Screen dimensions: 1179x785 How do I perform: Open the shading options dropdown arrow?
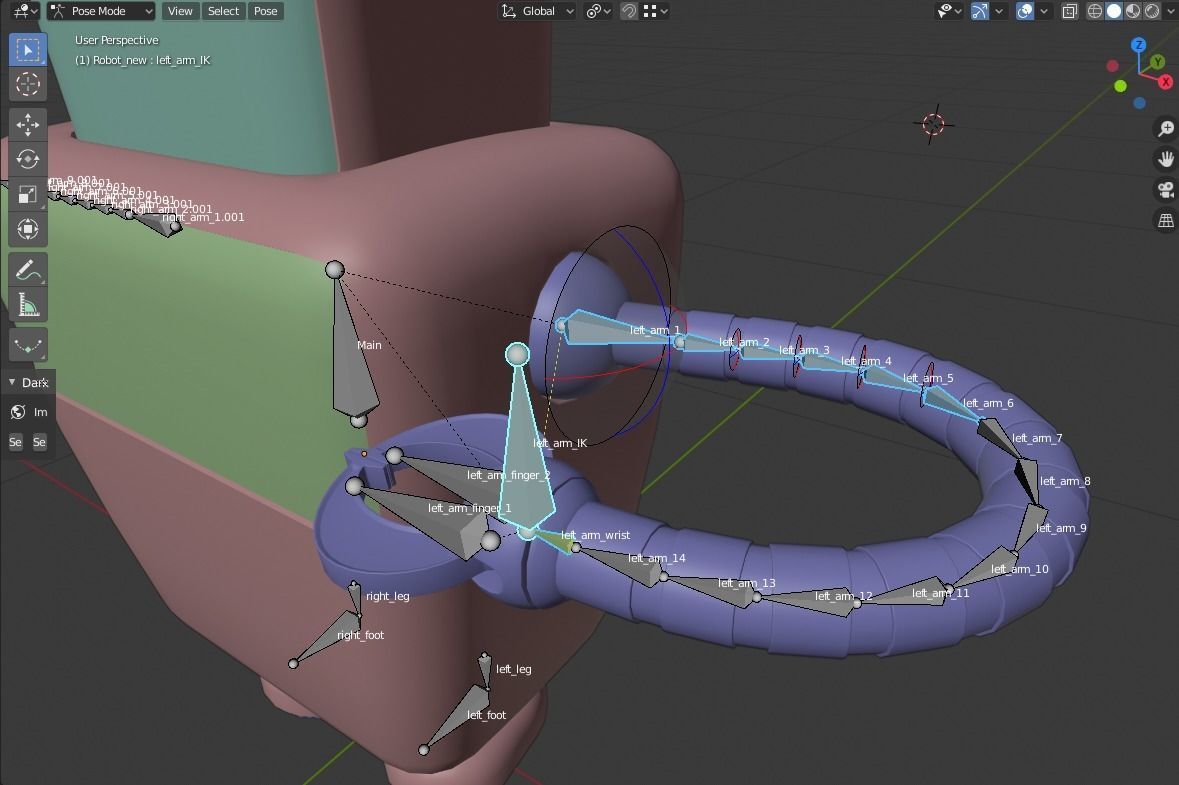pyautogui.click(x=1170, y=11)
